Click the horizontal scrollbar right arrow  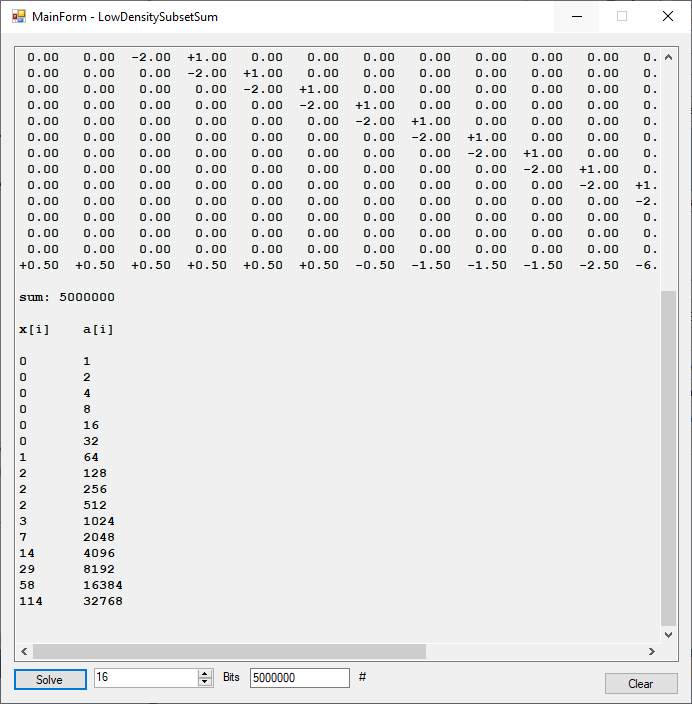(652, 652)
